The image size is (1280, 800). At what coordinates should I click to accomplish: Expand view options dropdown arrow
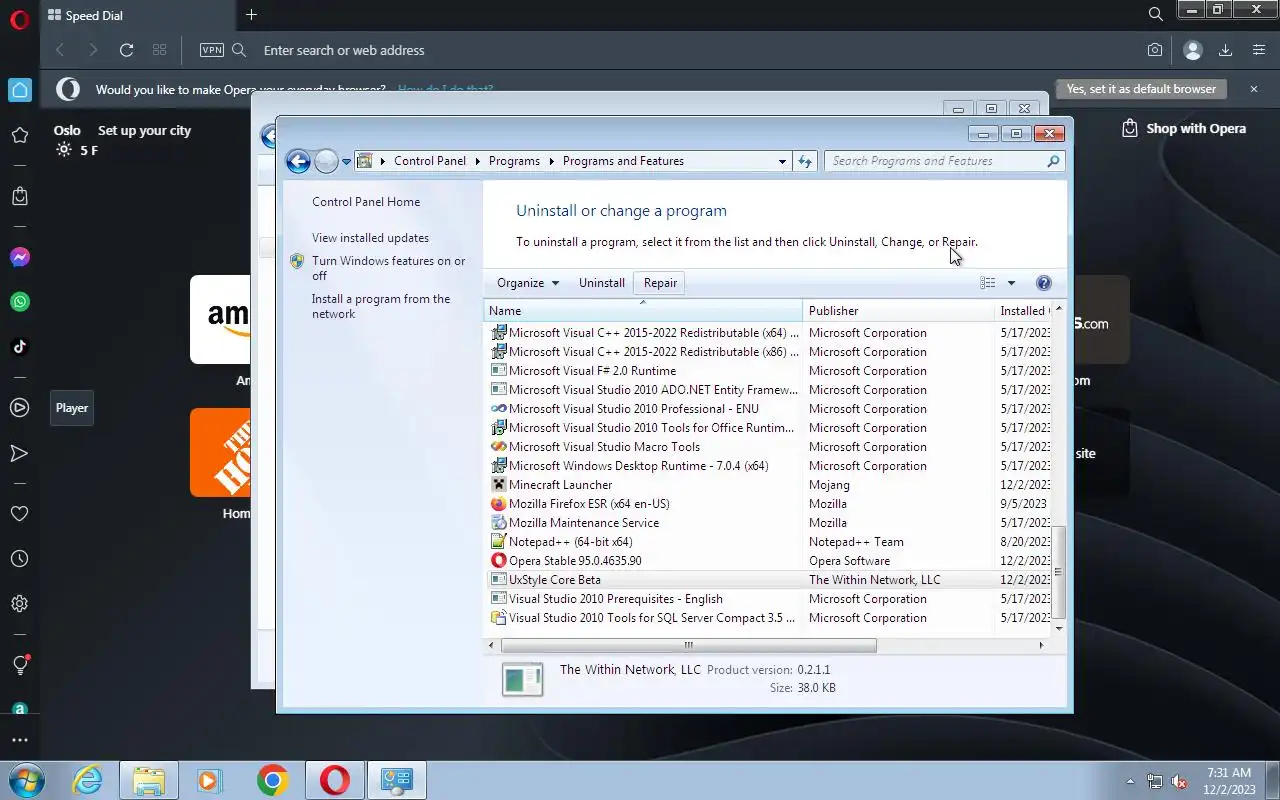[x=1011, y=283]
